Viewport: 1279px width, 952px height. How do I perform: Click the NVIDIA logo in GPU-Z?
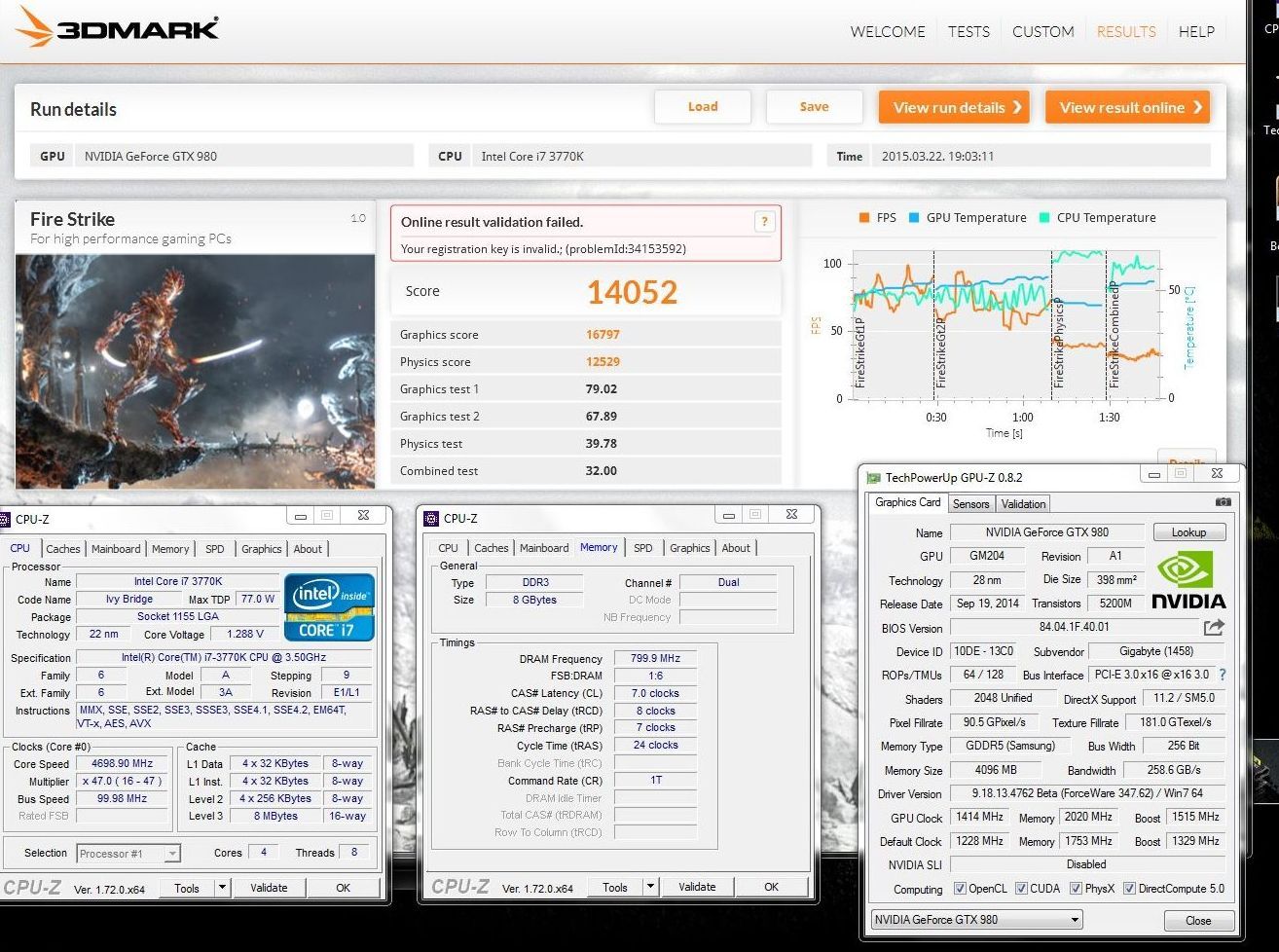coord(1188,580)
